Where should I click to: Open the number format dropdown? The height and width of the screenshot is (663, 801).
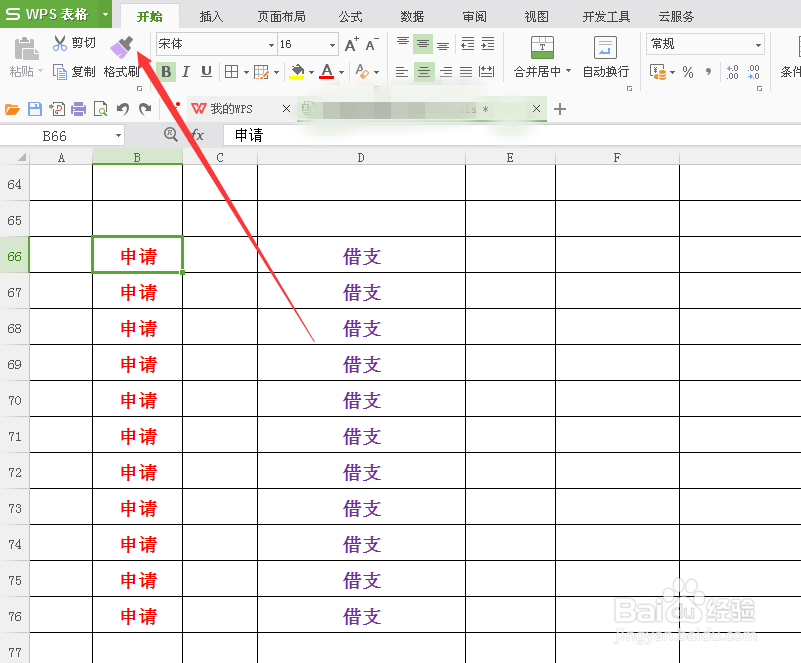[x=758, y=44]
